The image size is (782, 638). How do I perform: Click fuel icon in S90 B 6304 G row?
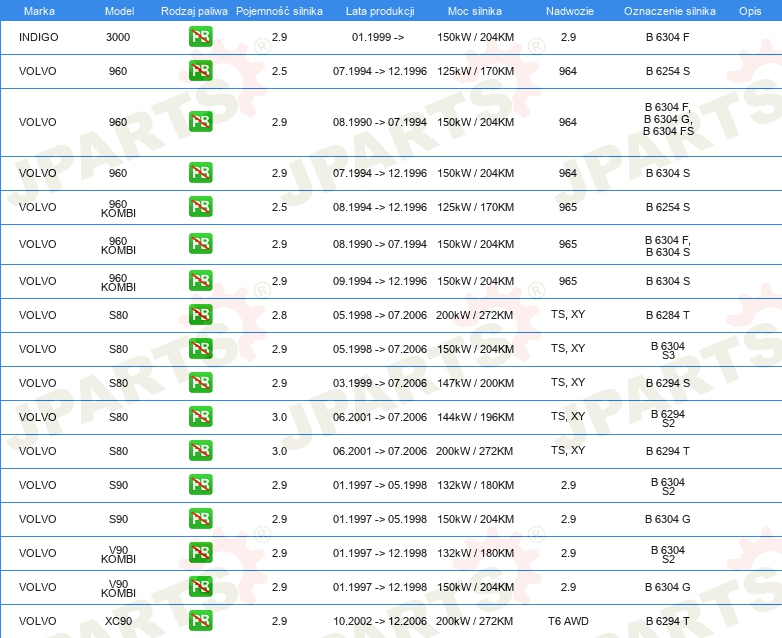pyautogui.click(x=200, y=518)
